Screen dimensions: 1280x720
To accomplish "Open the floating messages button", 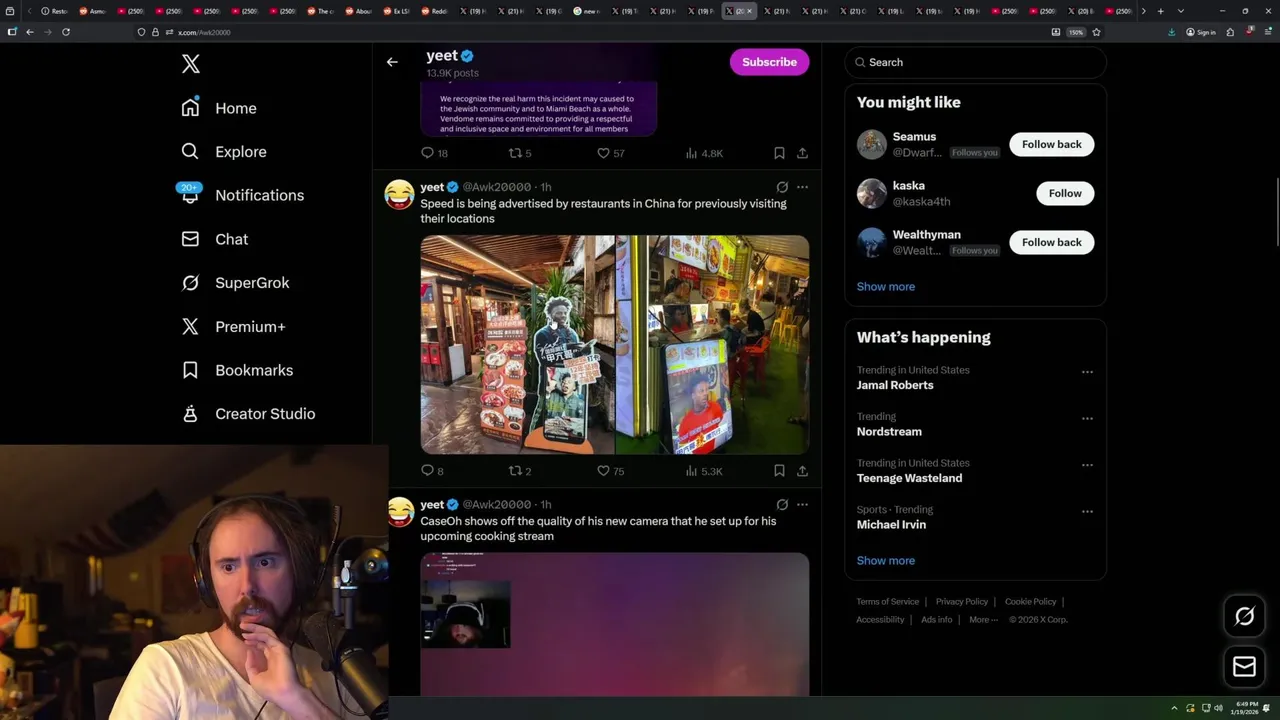I will coord(1244,667).
